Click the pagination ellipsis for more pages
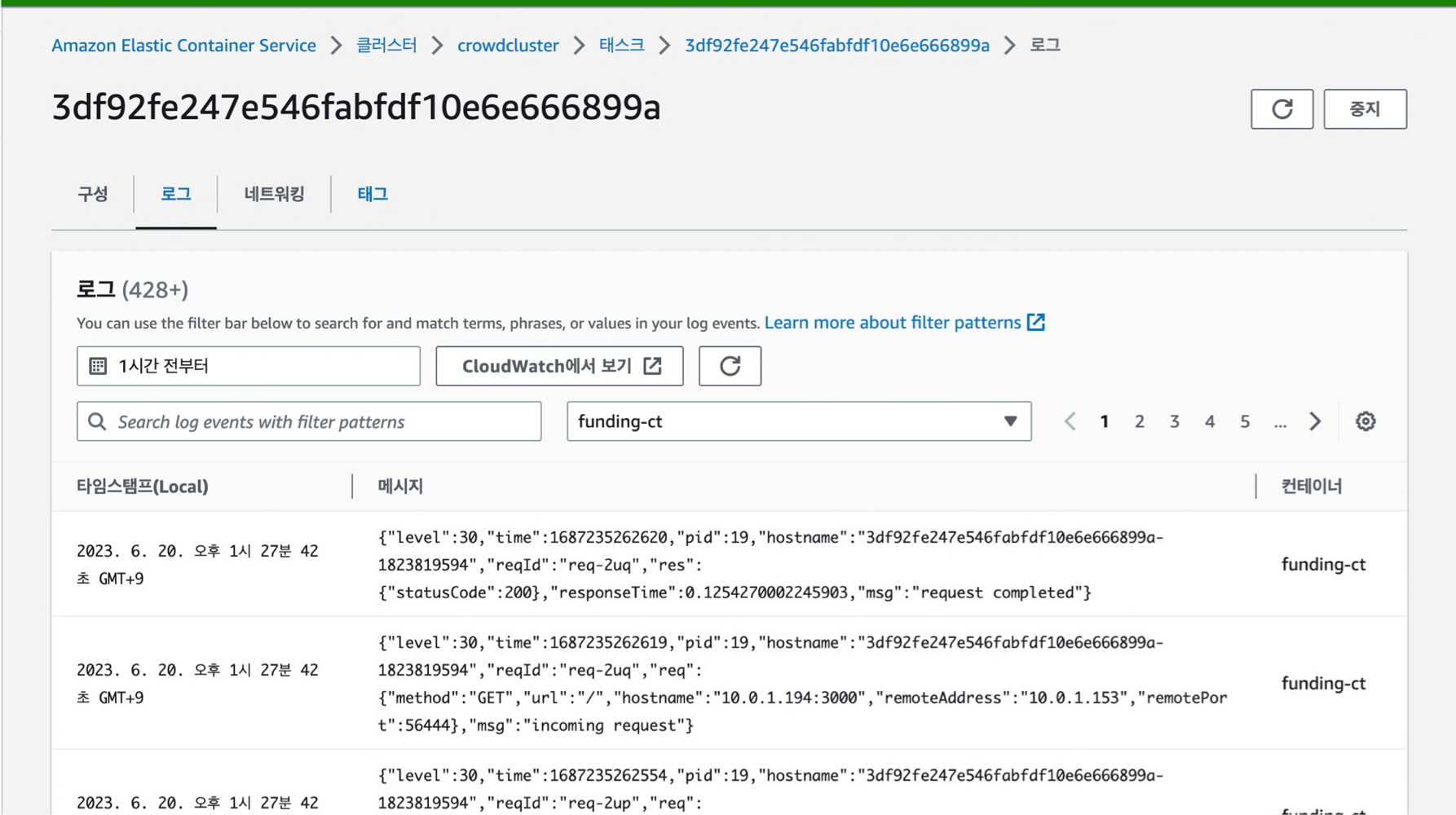The height and width of the screenshot is (815, 1456). coord(1280,422)
